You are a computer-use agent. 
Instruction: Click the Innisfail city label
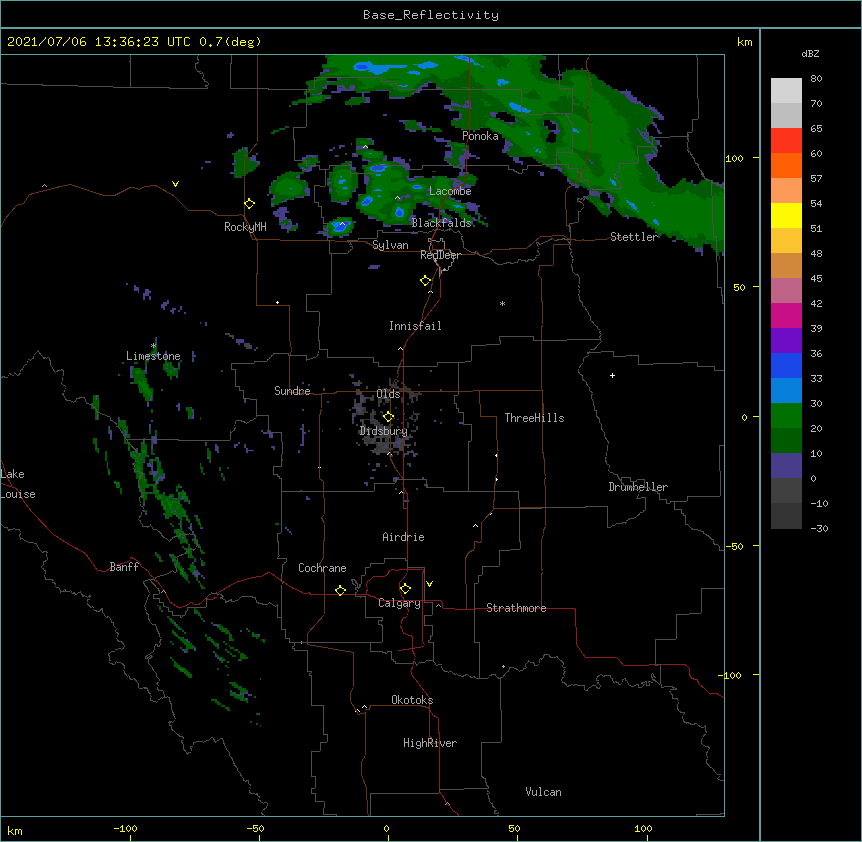(x=415, y=326)
